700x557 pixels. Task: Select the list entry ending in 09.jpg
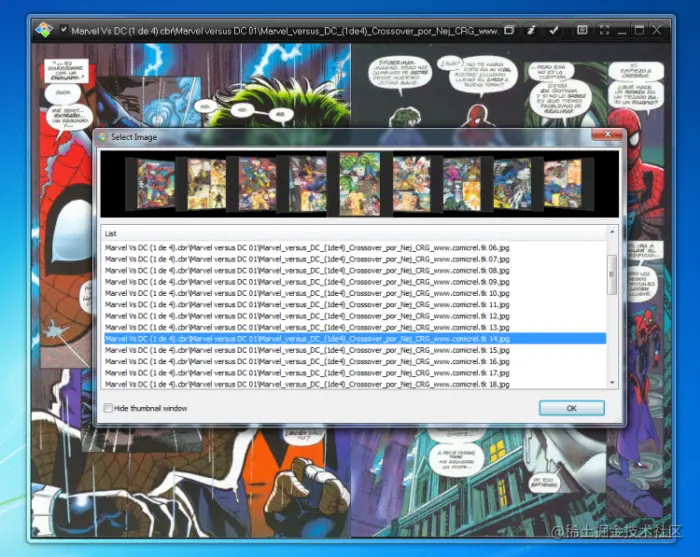tap(354, 282)
